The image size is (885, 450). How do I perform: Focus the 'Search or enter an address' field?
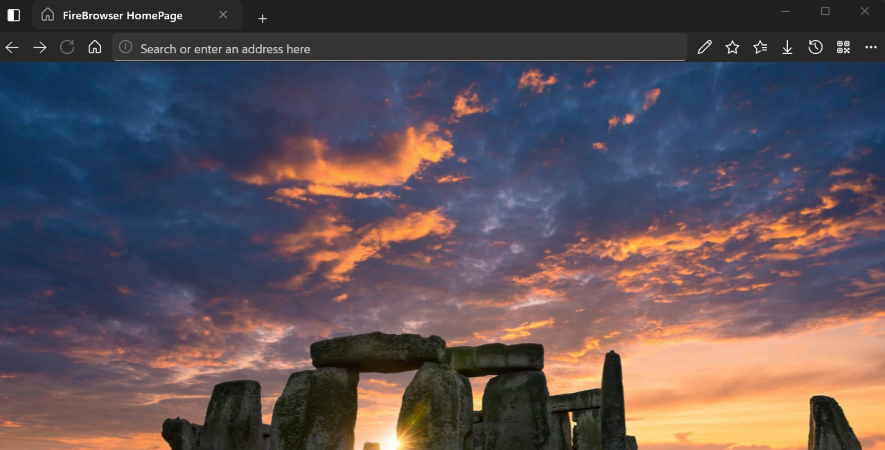coord(400,48)
